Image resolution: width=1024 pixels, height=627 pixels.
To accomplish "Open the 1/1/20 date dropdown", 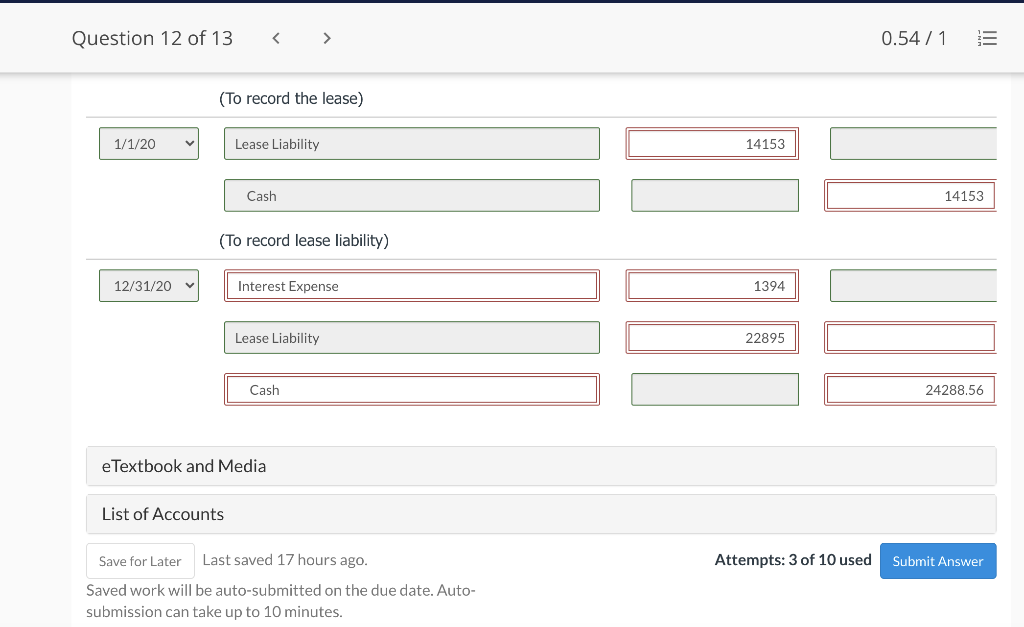I will click(148, 143).
